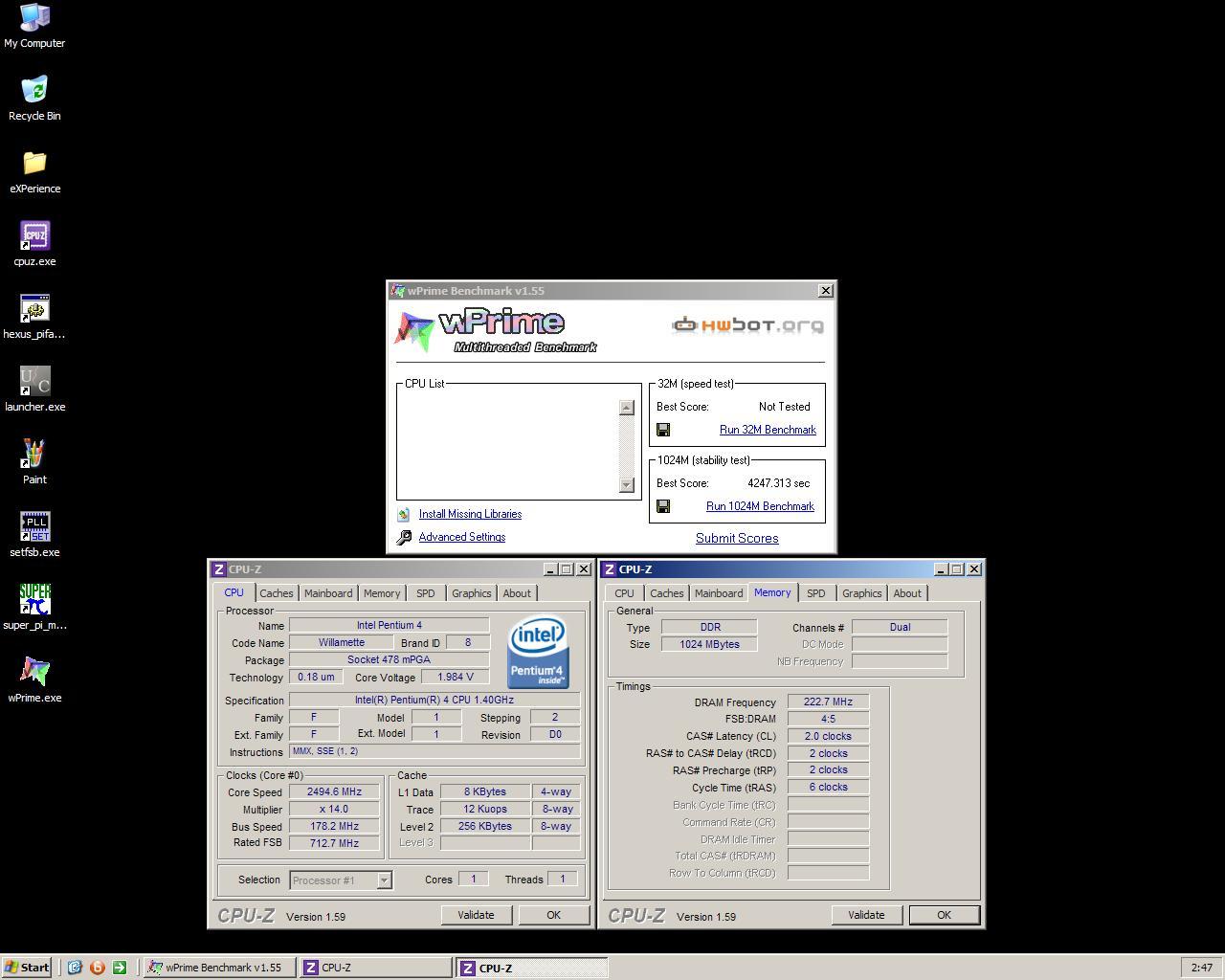
Task: Open About tab in left CPU-Z window
Action: point(517,593)
